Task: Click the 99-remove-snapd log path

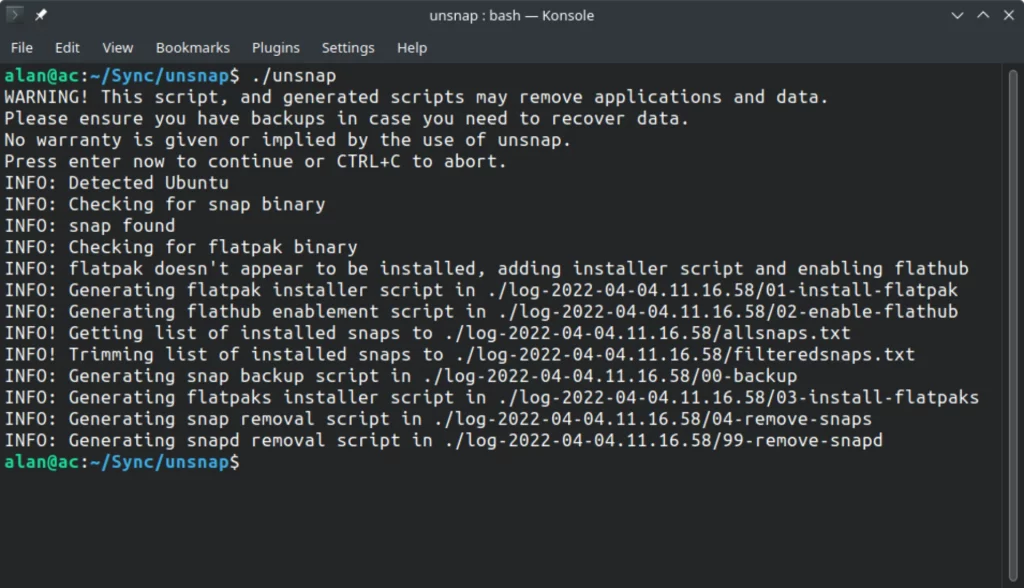Action: 664,440
